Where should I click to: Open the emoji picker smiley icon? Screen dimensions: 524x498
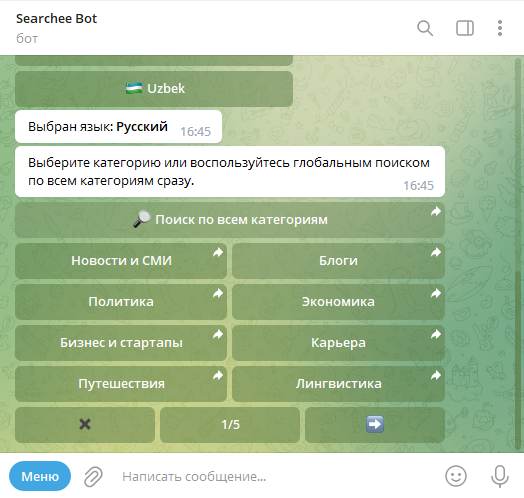click(x=456, y=476)
